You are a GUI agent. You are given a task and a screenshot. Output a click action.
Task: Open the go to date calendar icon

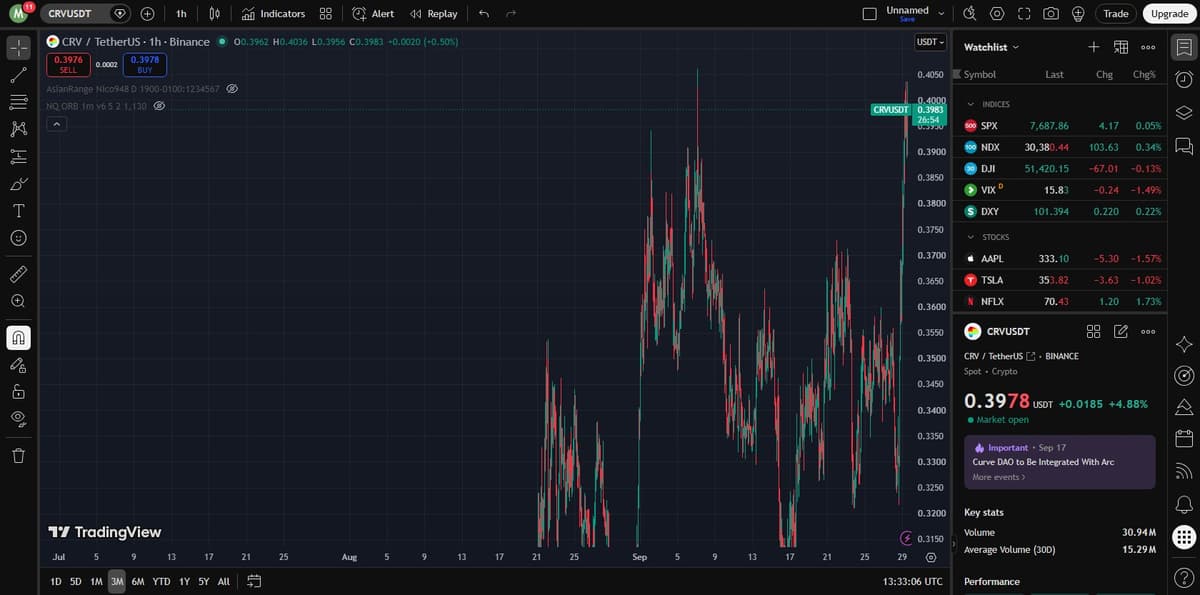[253, 581]
